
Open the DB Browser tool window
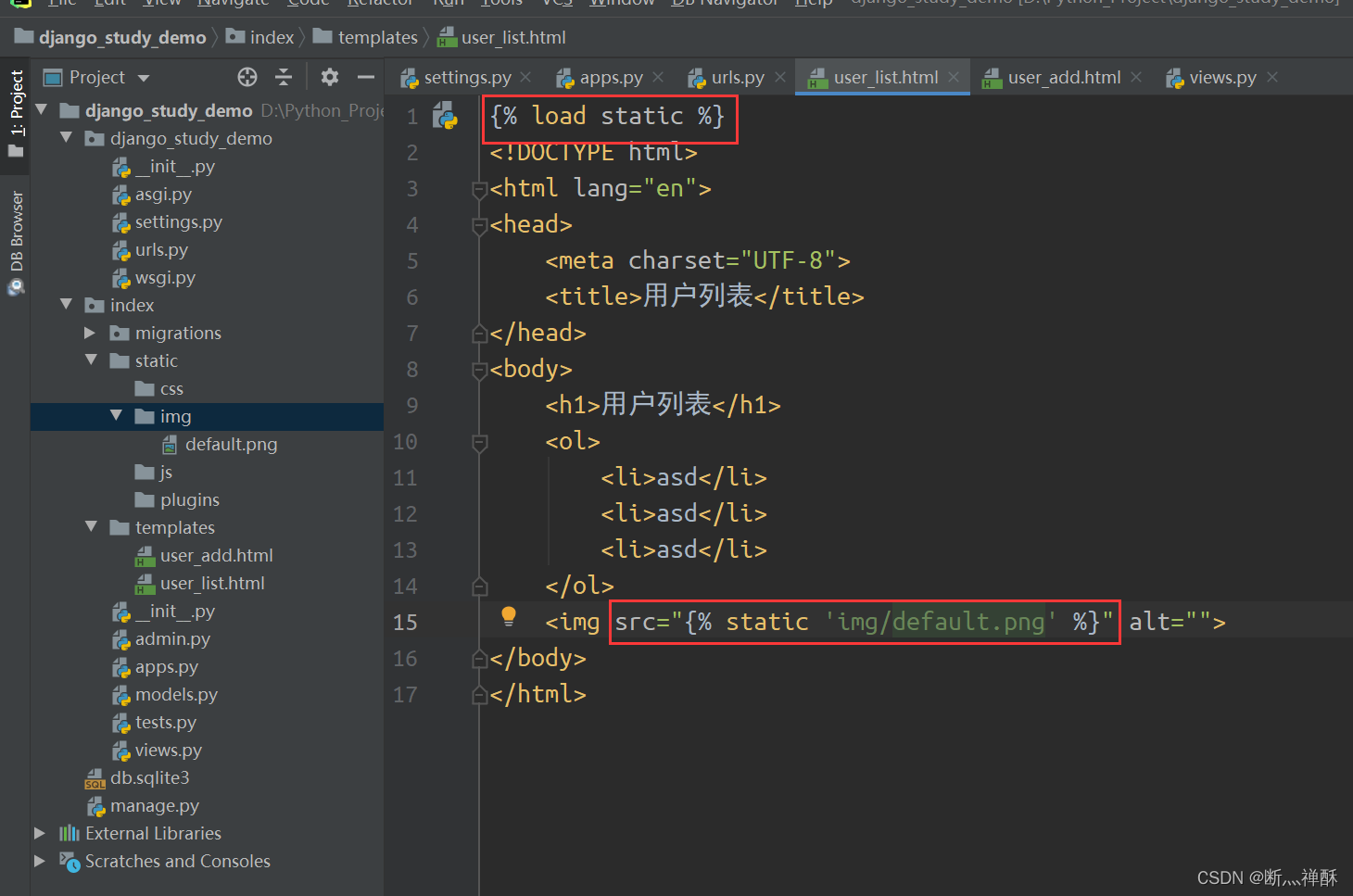click(16, 243)
